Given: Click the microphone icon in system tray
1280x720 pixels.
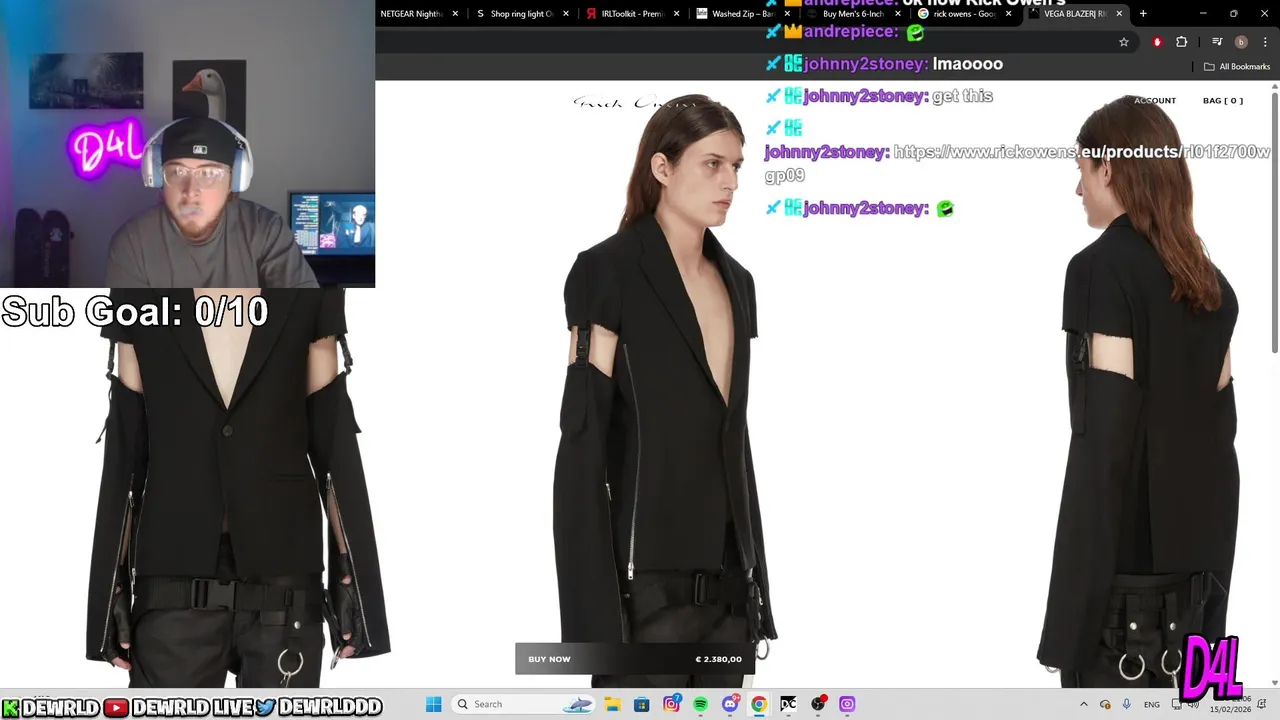Looking at the screenshot, I should (x=1127, y=704).
